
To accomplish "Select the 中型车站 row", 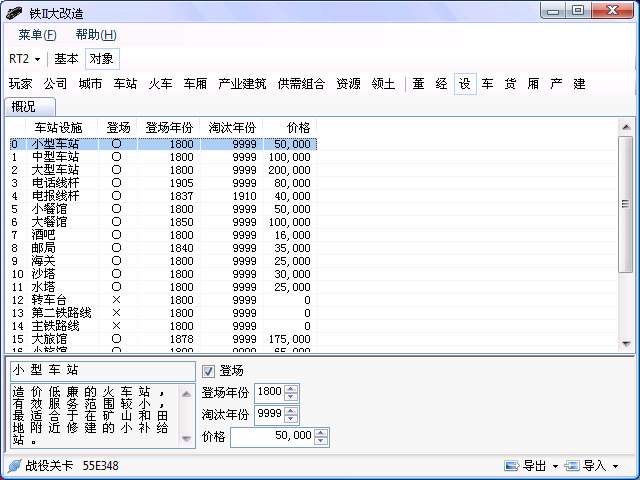I will point(163,157).
